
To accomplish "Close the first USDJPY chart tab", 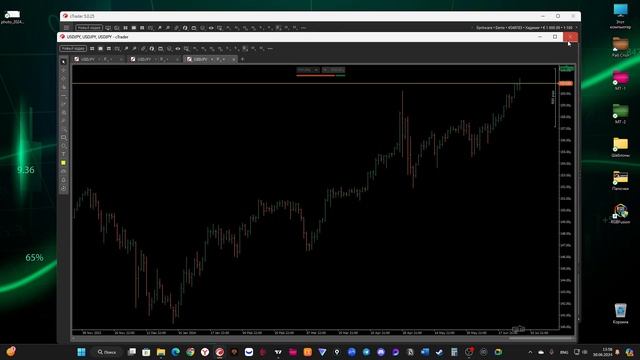I will tap(121, 60).
